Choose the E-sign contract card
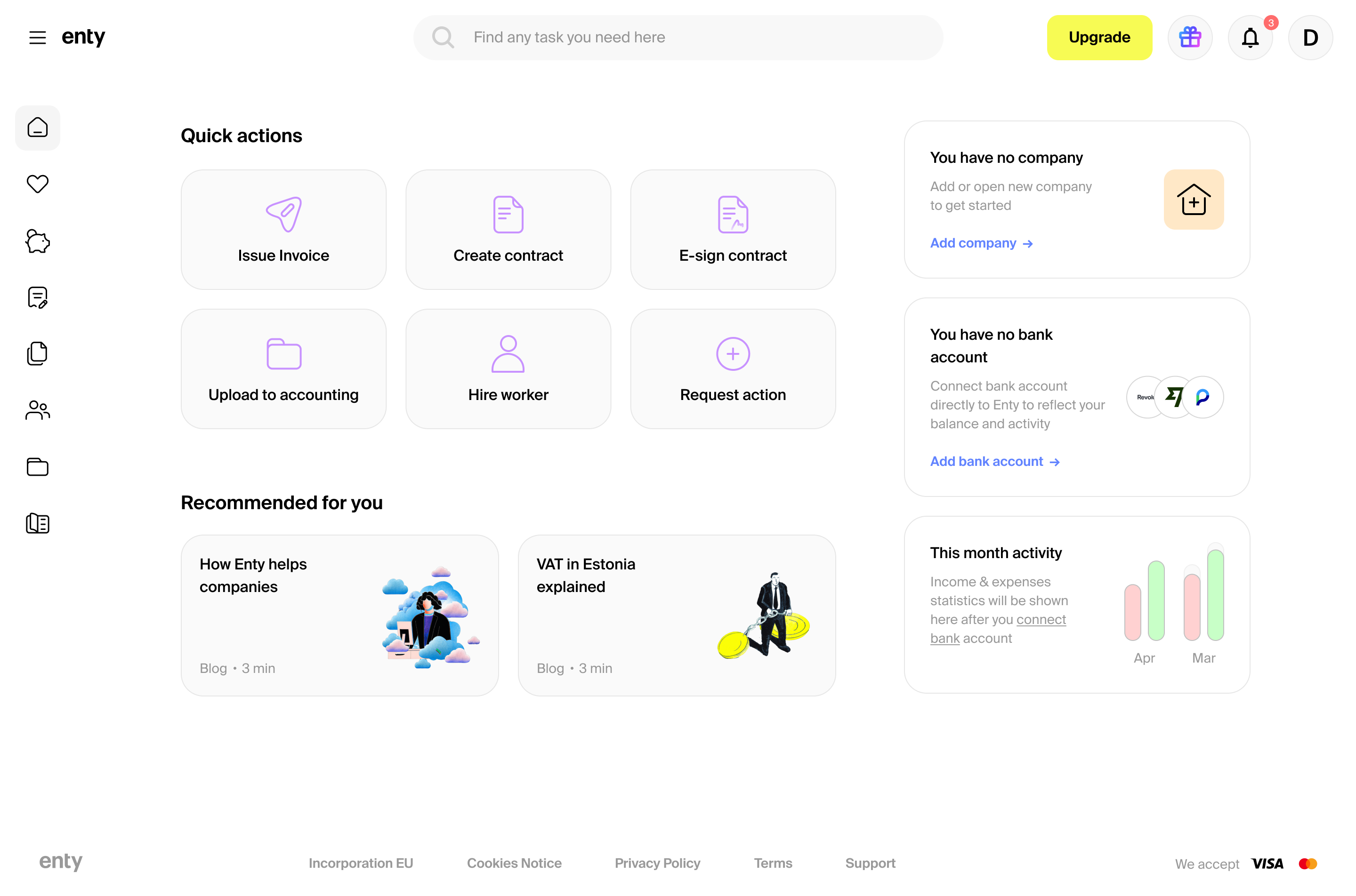 coord(732,230)
